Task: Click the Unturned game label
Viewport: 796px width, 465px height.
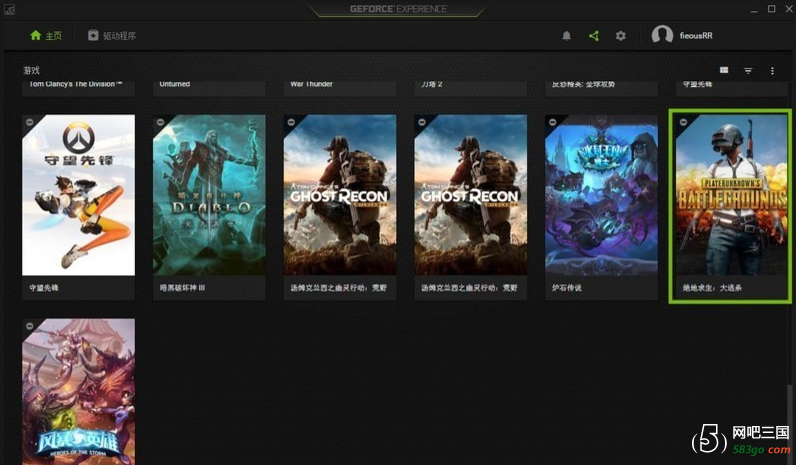Action: (175, 85)
